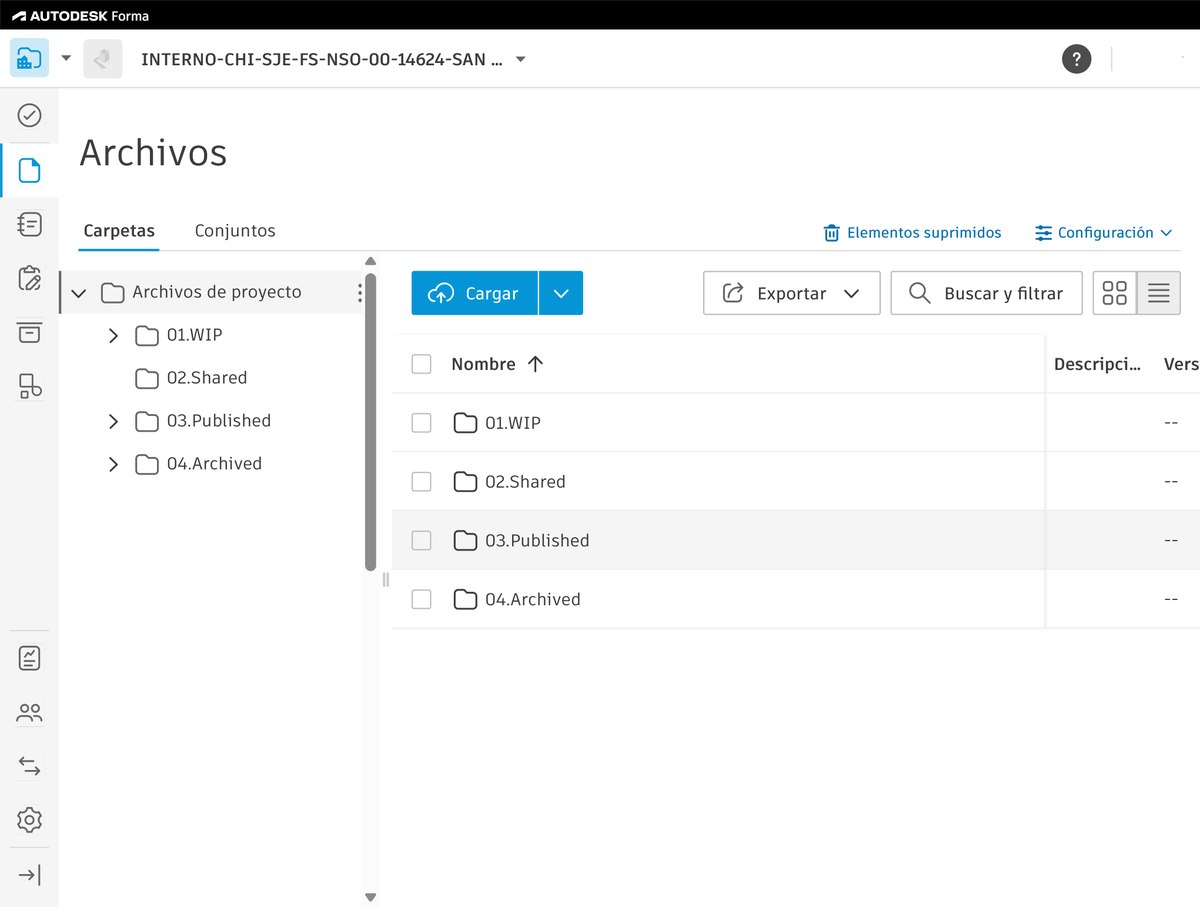Check the 03.Published row checkbox
1200x907 pixels.
click(422, 541)
